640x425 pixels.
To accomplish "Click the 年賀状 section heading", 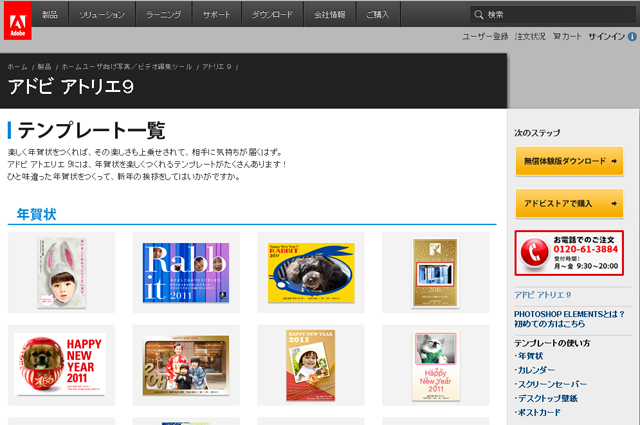I will tap(36, 214).
